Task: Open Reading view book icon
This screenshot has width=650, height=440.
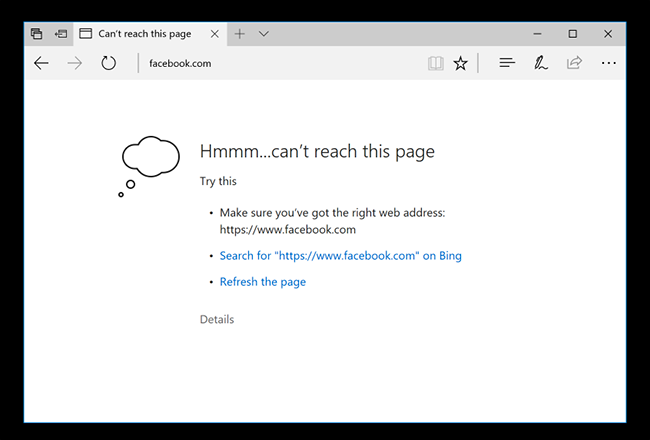Action: point(436,63)
